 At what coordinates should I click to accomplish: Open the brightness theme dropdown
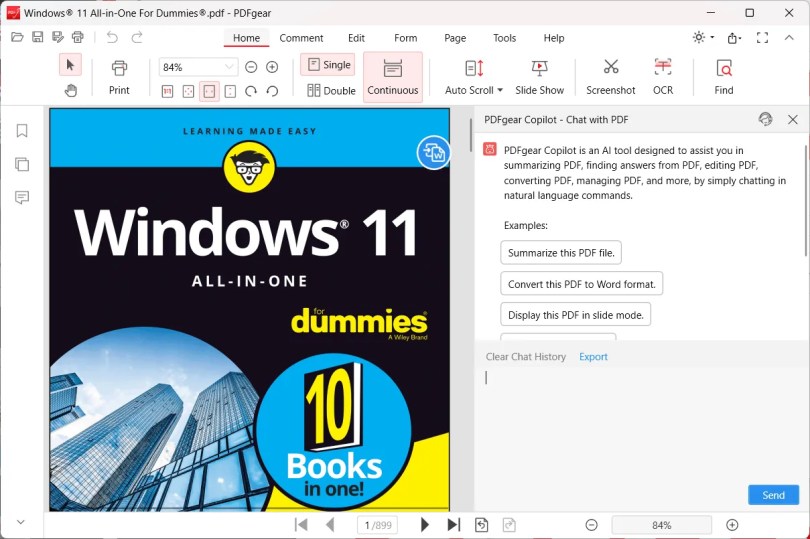[703, 37]
